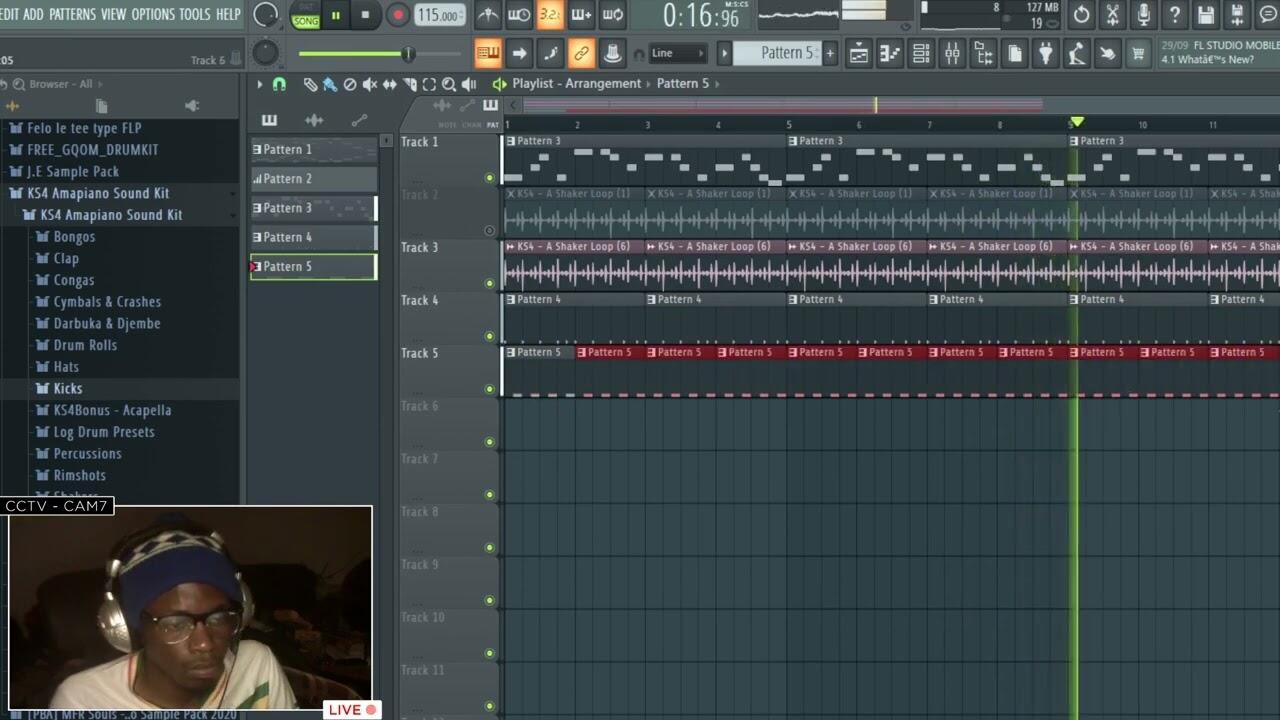This screenshot has height=720, width=1280.
Task: Open the channel rack icon
Action: click(921, 54)
